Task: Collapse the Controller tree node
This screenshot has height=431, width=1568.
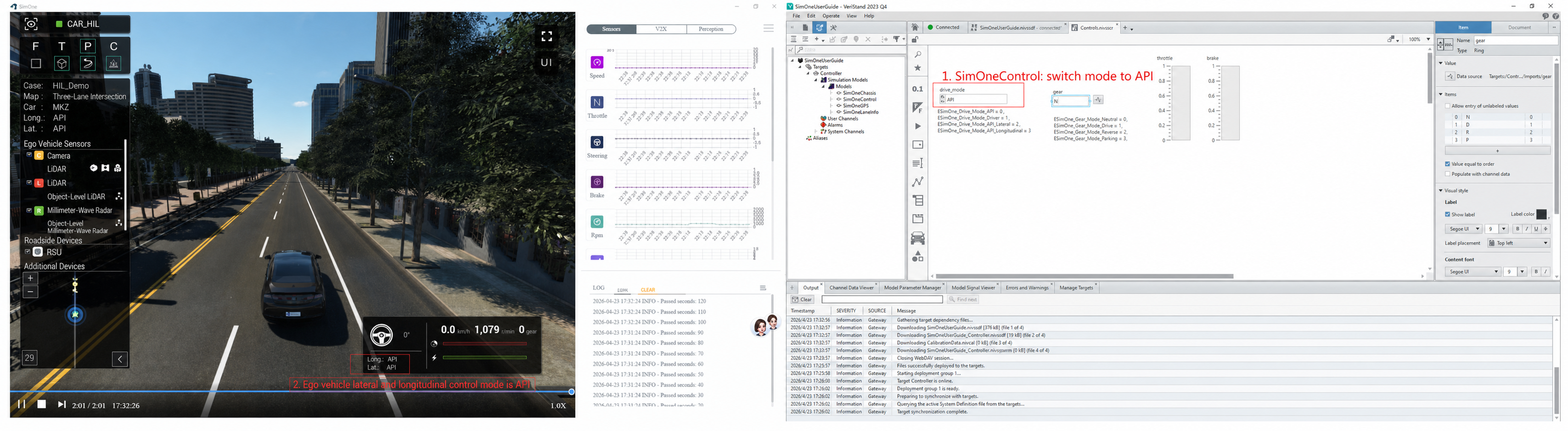Action: pyautogui.click(x=809, y=73)
